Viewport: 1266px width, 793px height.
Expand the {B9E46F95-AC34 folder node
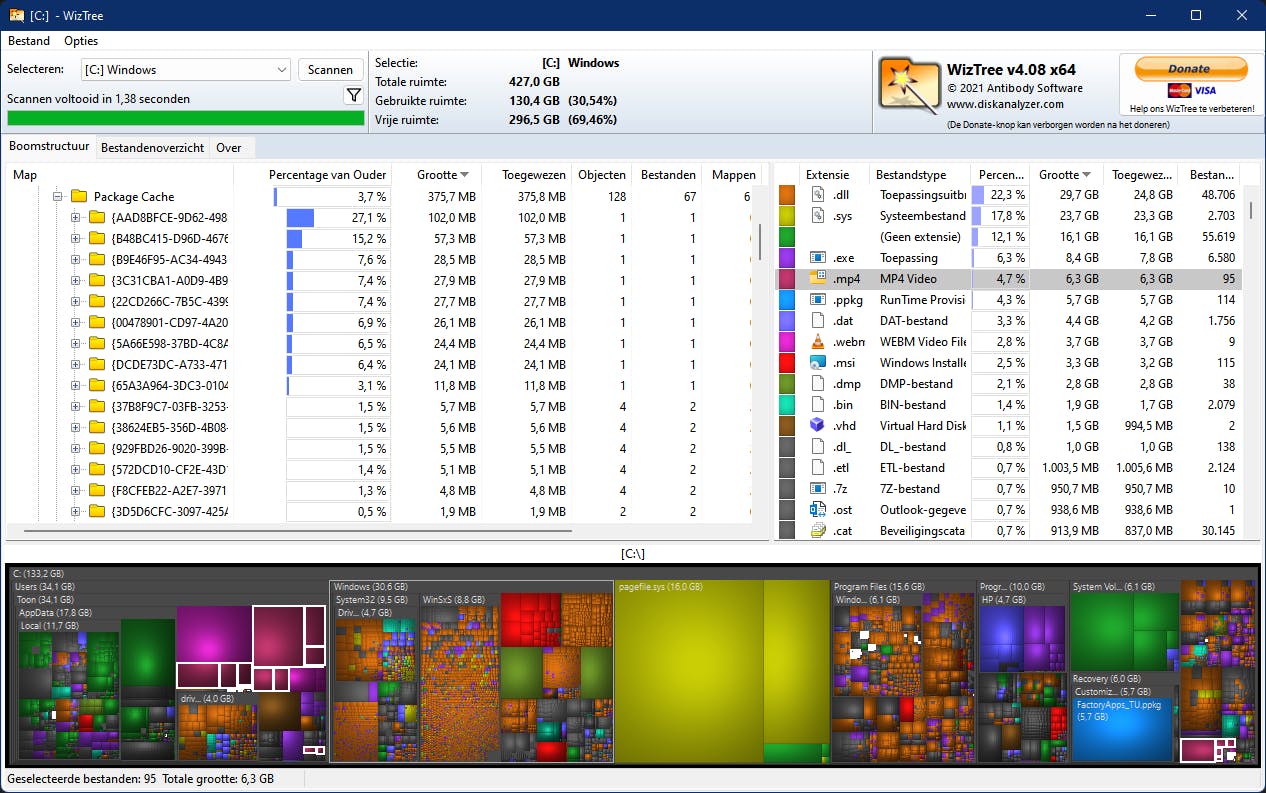[76, 260]
